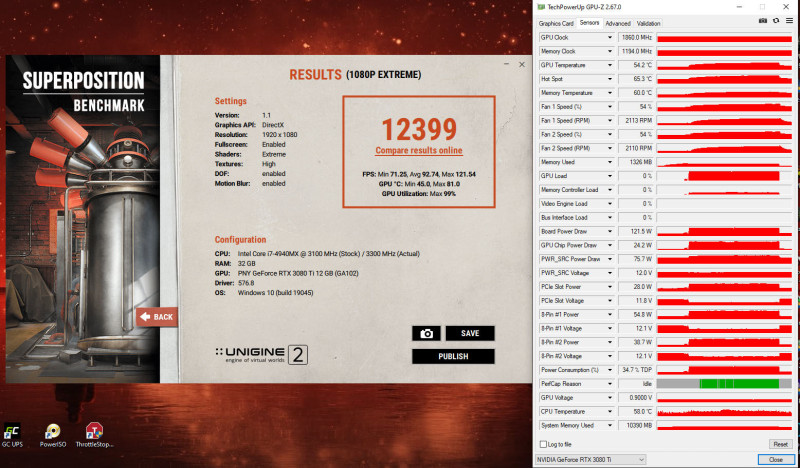Expand the PCIe Slot Power dropdown
800x468 pixels.
pyautogui.click(x=609, y=287)
